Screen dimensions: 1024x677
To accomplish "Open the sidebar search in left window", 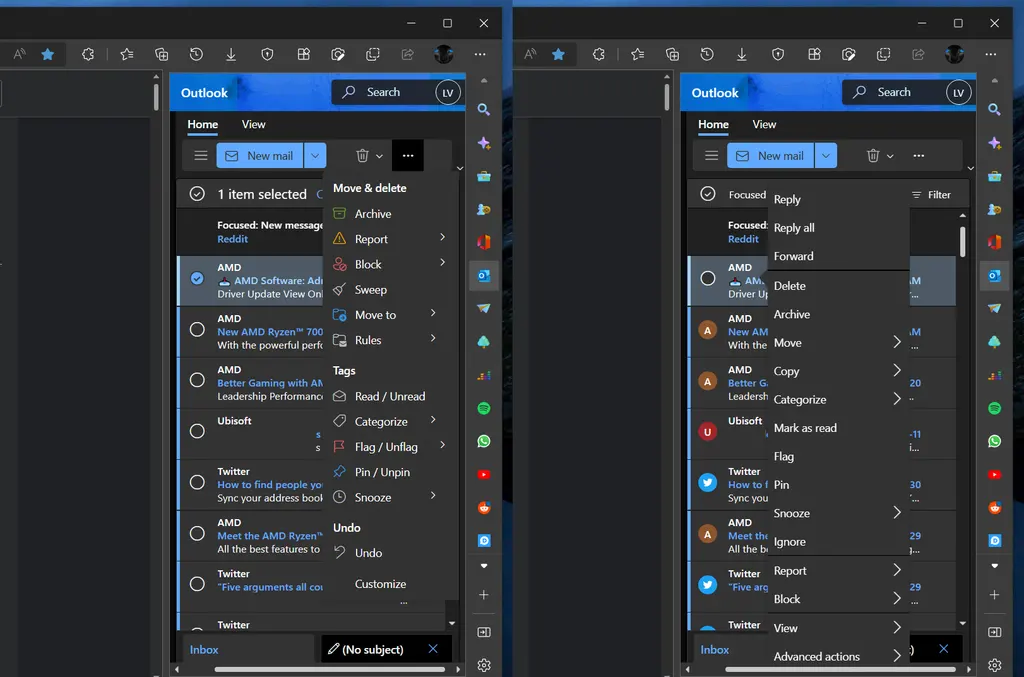I will (x=484, y=110).
